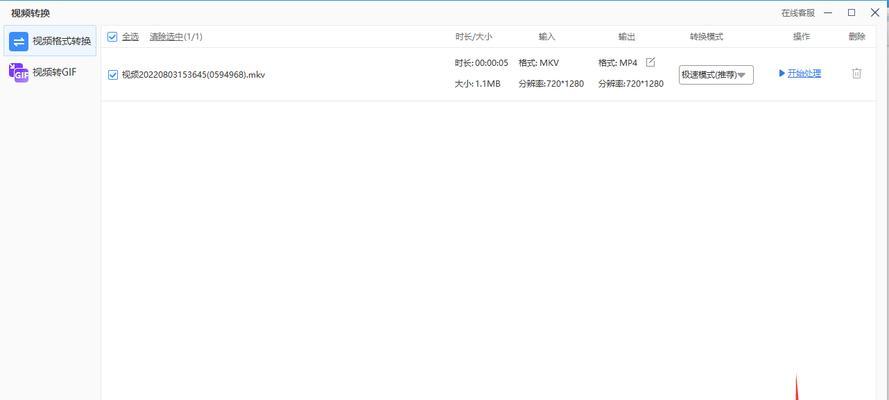
Task: Click the 时长/大小 column header
Action: 473,37
